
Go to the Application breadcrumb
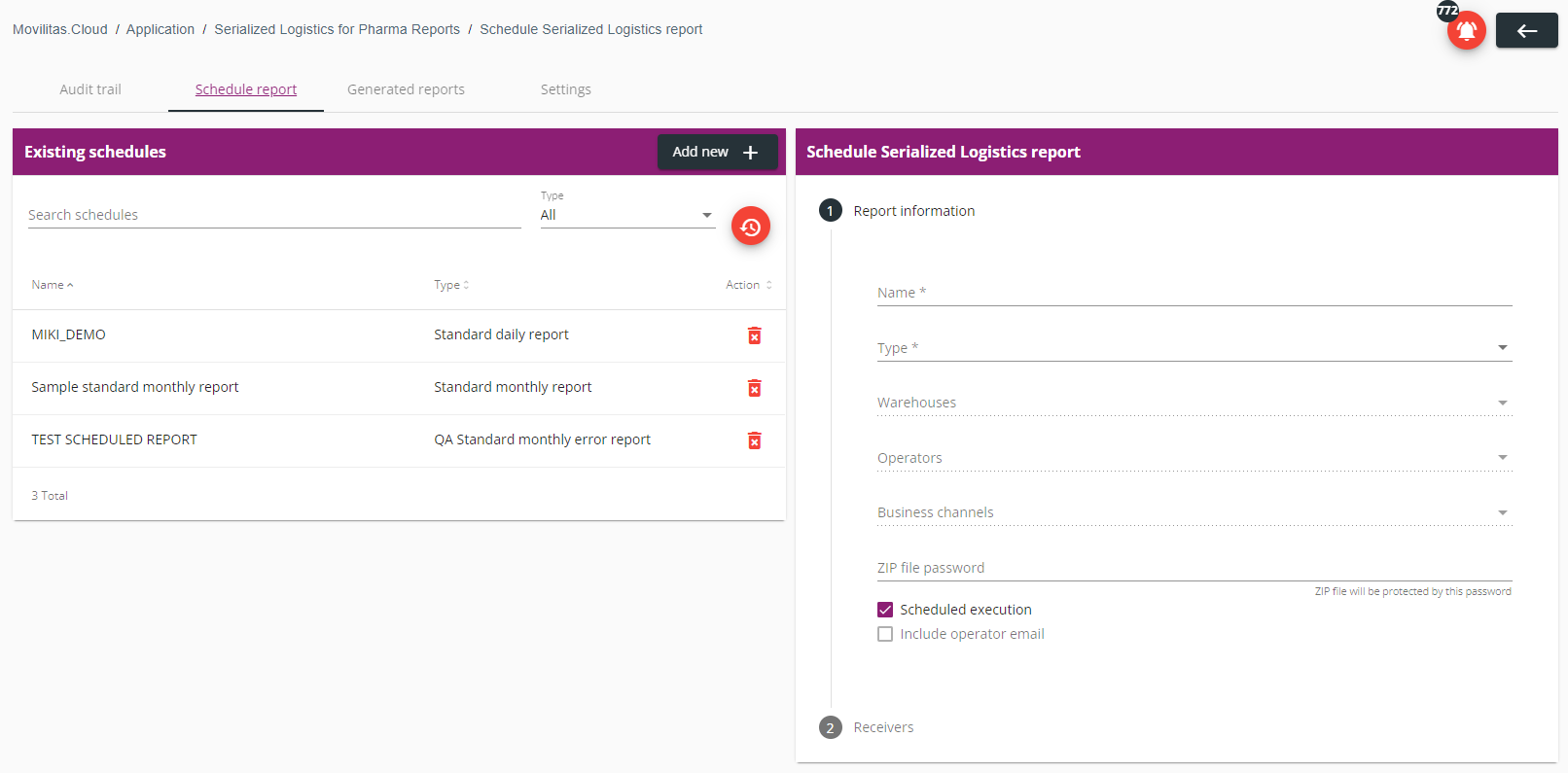160,29
